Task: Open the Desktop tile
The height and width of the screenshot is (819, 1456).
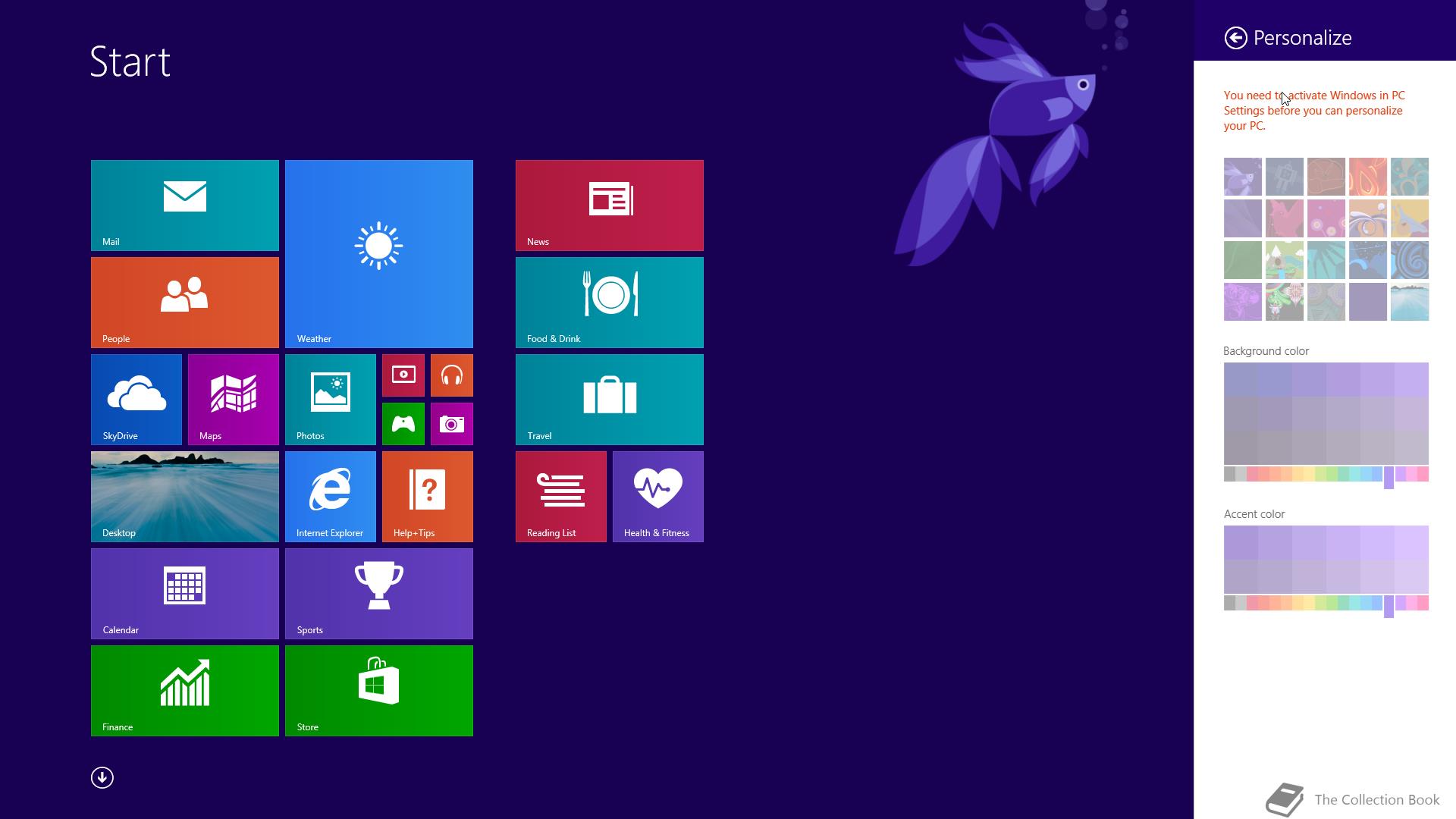Action: click(184, 496)
